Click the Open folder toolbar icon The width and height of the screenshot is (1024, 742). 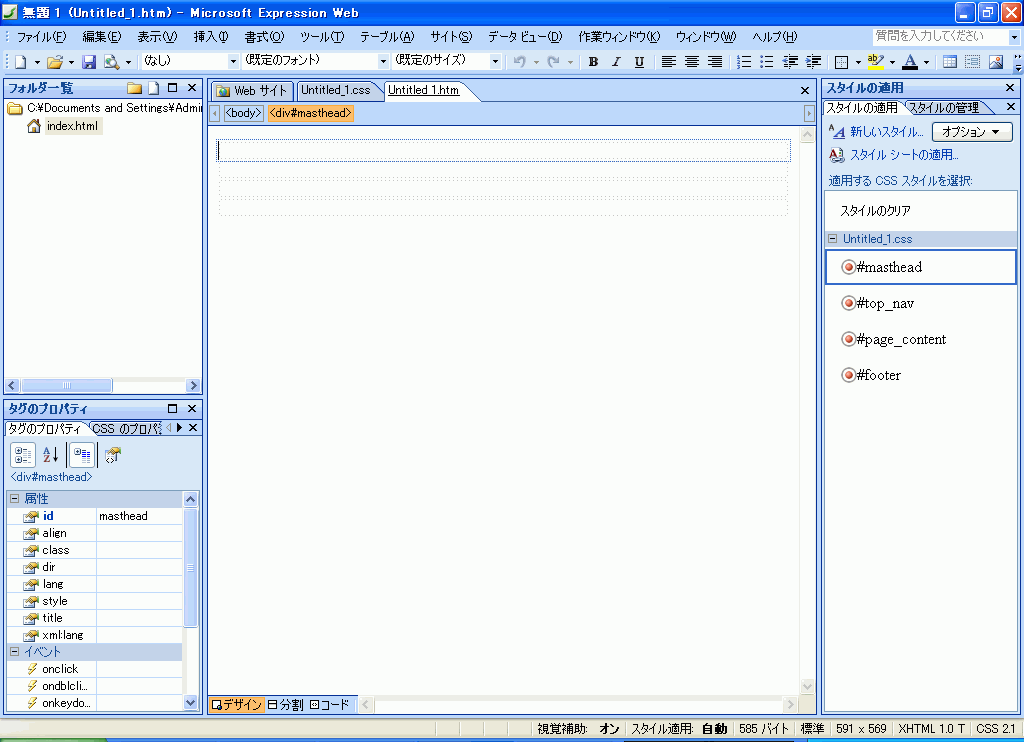(55, 61)
